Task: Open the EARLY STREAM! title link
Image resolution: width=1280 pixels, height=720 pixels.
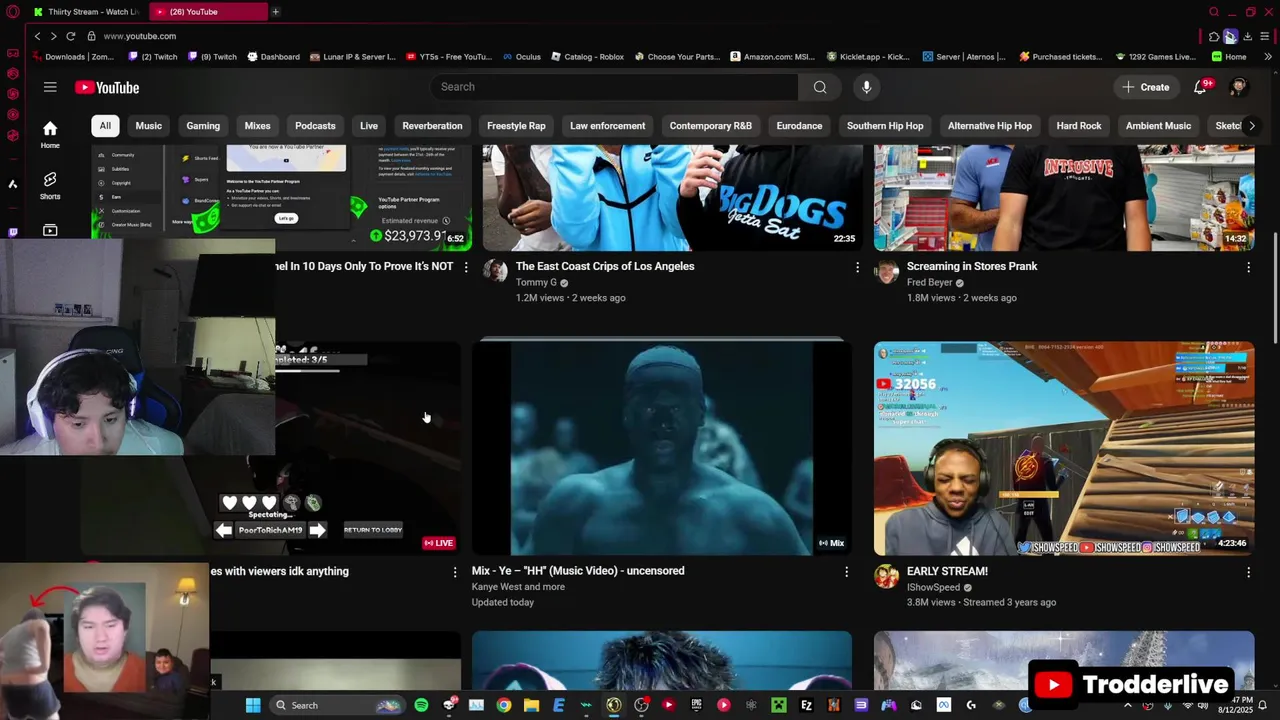Action: pyautogui.click(x=947, y=571)
